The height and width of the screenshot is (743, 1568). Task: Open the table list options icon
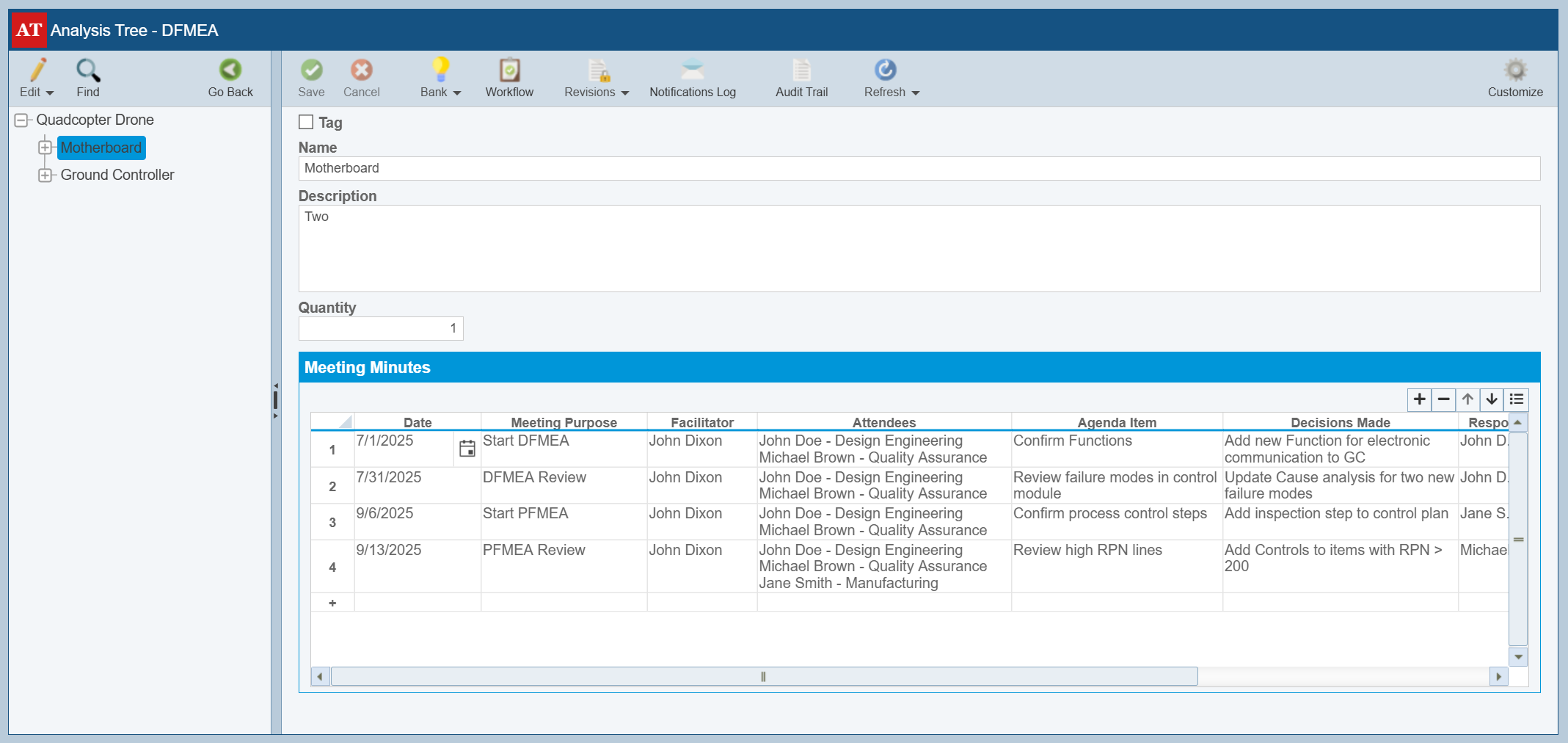tap(1517, 399)
